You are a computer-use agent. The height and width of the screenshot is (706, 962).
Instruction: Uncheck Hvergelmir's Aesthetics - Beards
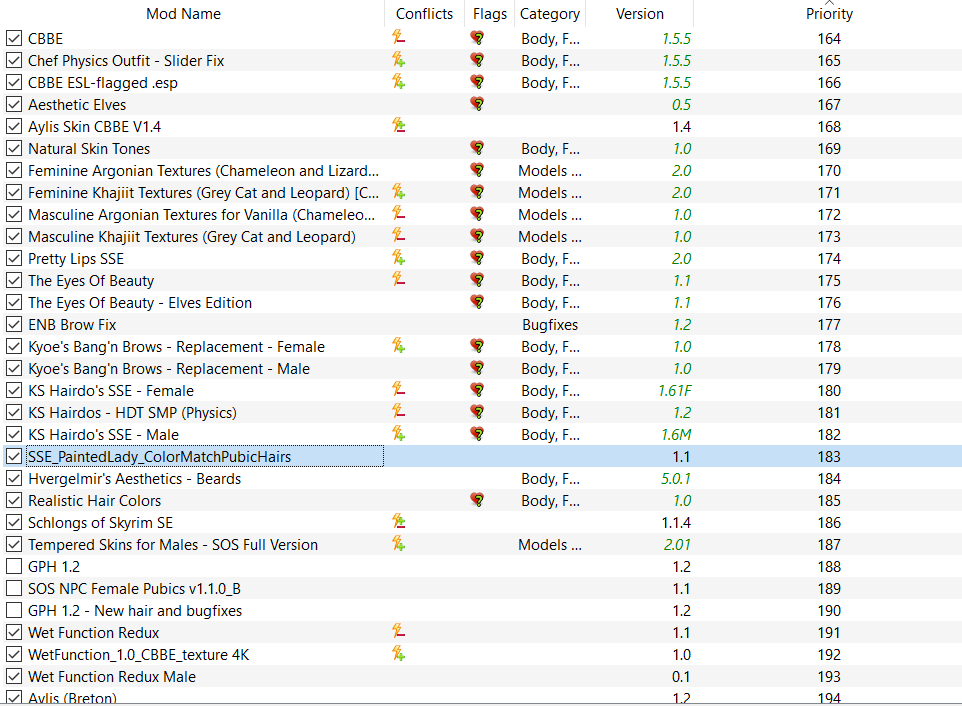coord(13,478)
